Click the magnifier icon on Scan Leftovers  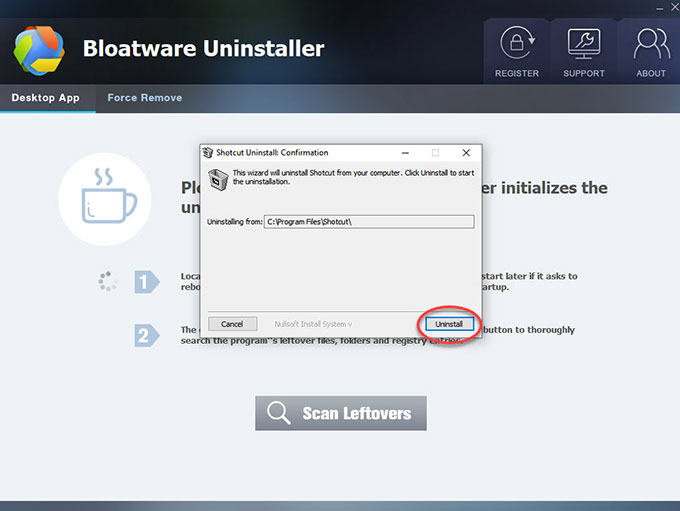278,413
